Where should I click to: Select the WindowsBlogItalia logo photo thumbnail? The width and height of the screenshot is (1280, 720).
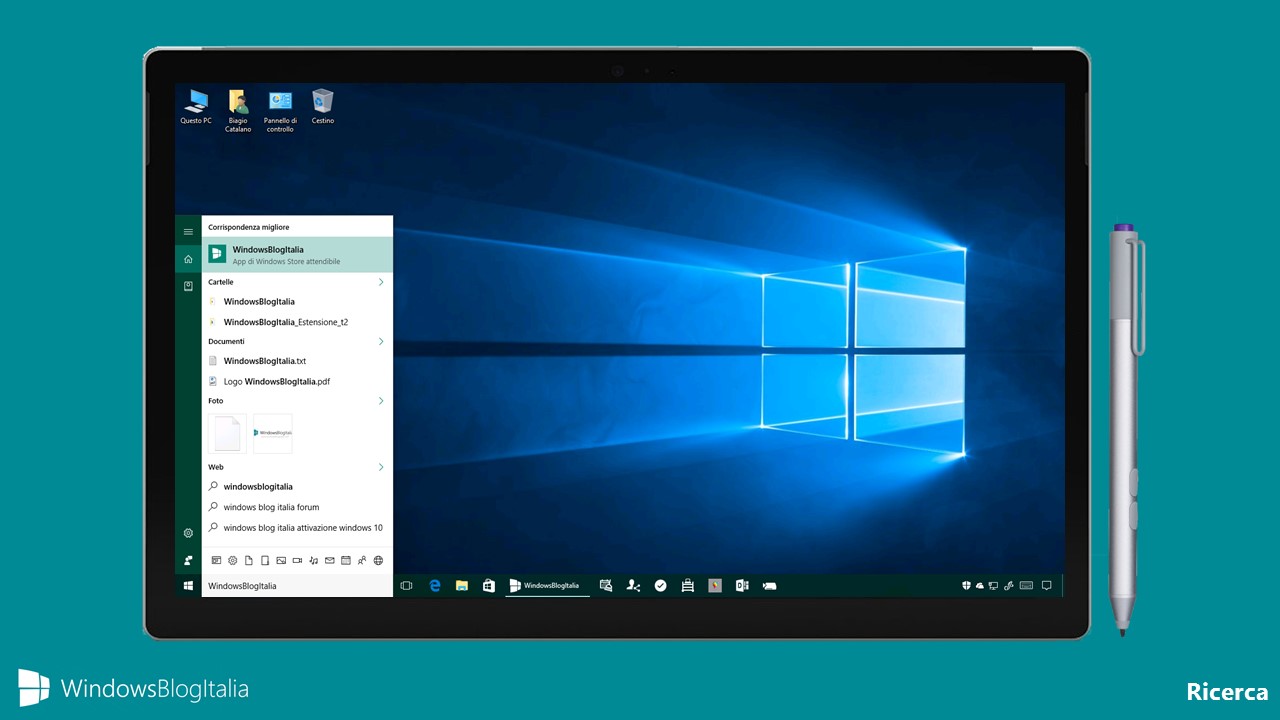273,433
